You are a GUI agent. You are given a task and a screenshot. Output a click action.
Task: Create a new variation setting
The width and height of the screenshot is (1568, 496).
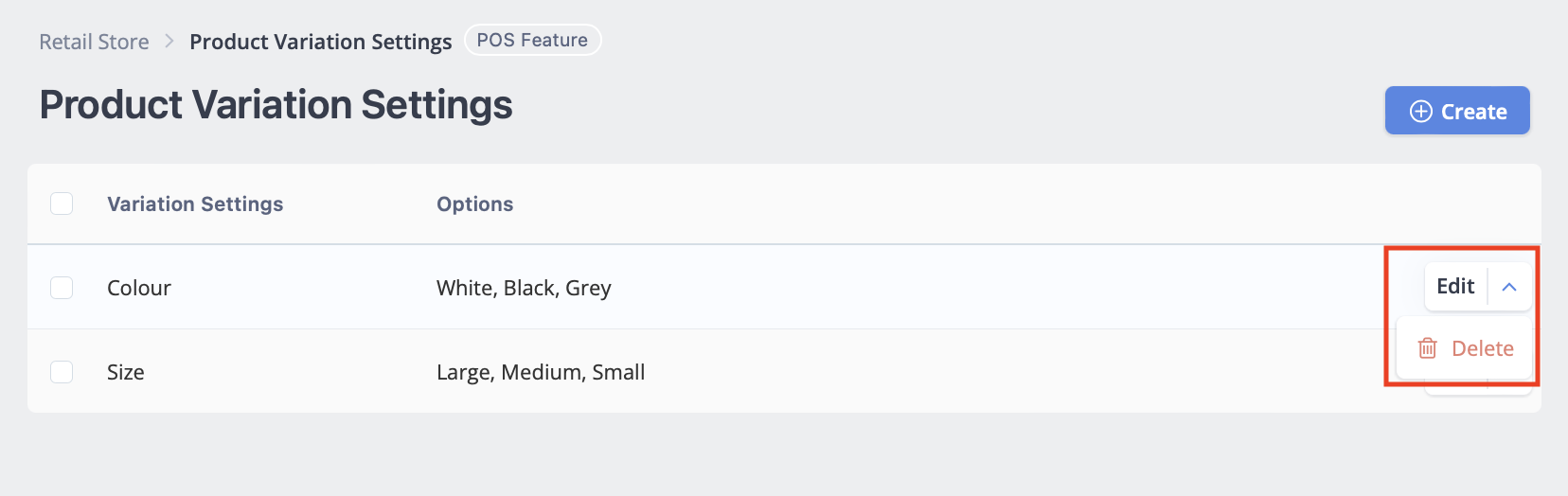(1457, 111)
